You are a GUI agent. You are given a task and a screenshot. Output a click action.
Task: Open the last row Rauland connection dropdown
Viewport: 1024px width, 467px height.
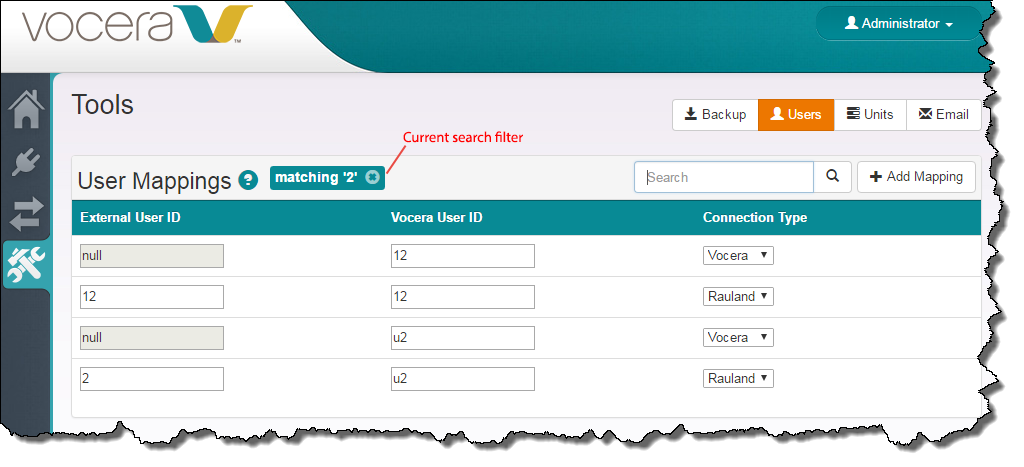click(738, 379)
